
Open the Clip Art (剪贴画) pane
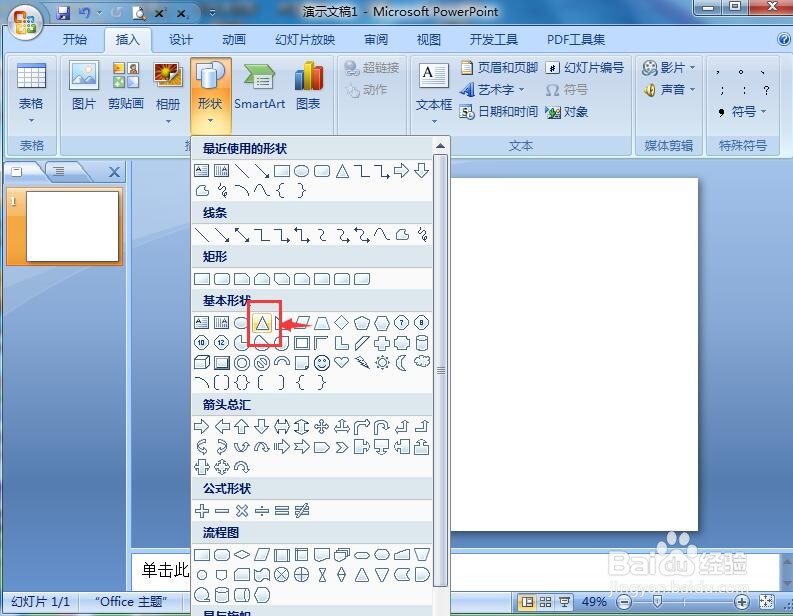point(125,85)
